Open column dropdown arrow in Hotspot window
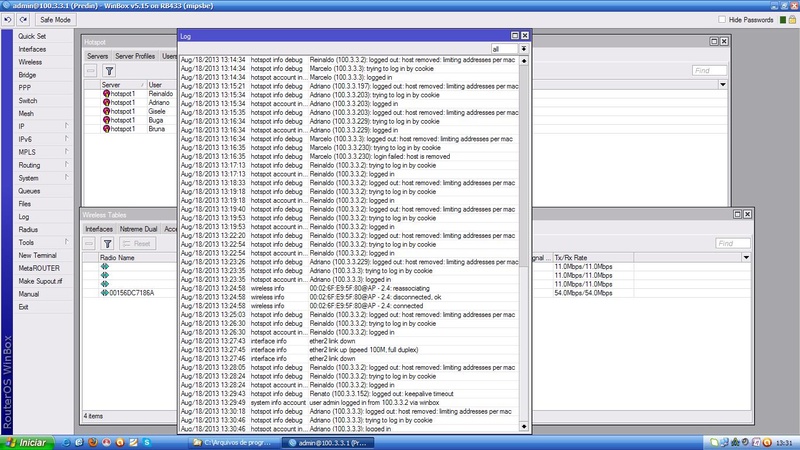Screen dimensions: 800x450 point(722,85)
